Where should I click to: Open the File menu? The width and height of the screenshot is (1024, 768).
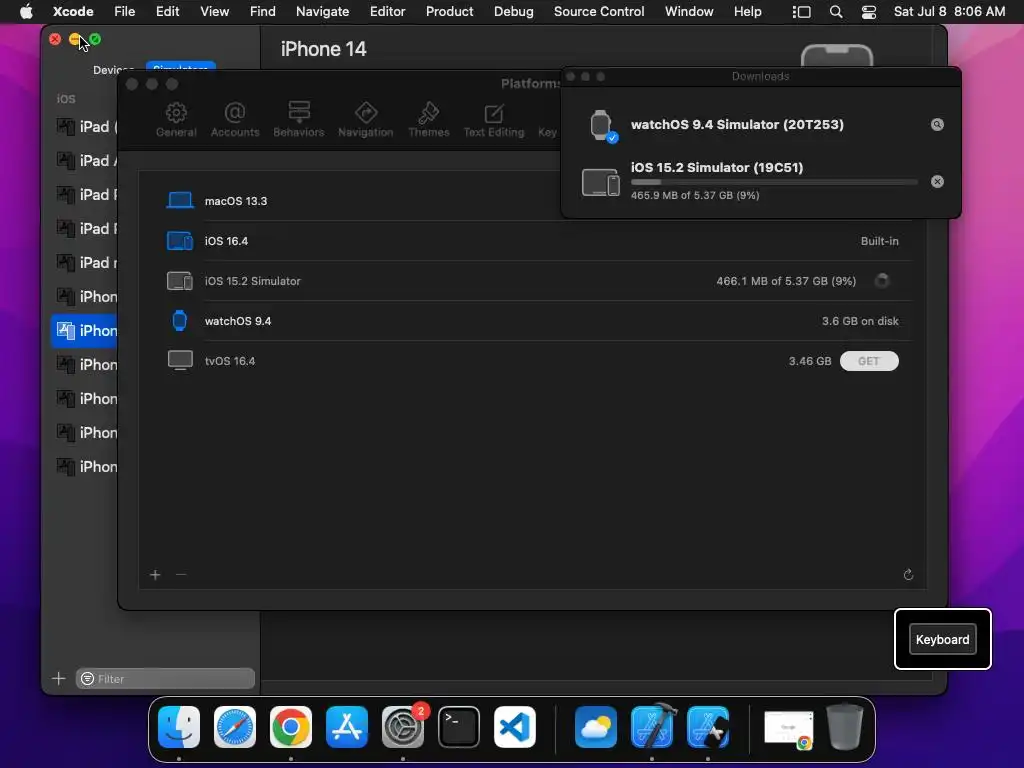[124, 11]
